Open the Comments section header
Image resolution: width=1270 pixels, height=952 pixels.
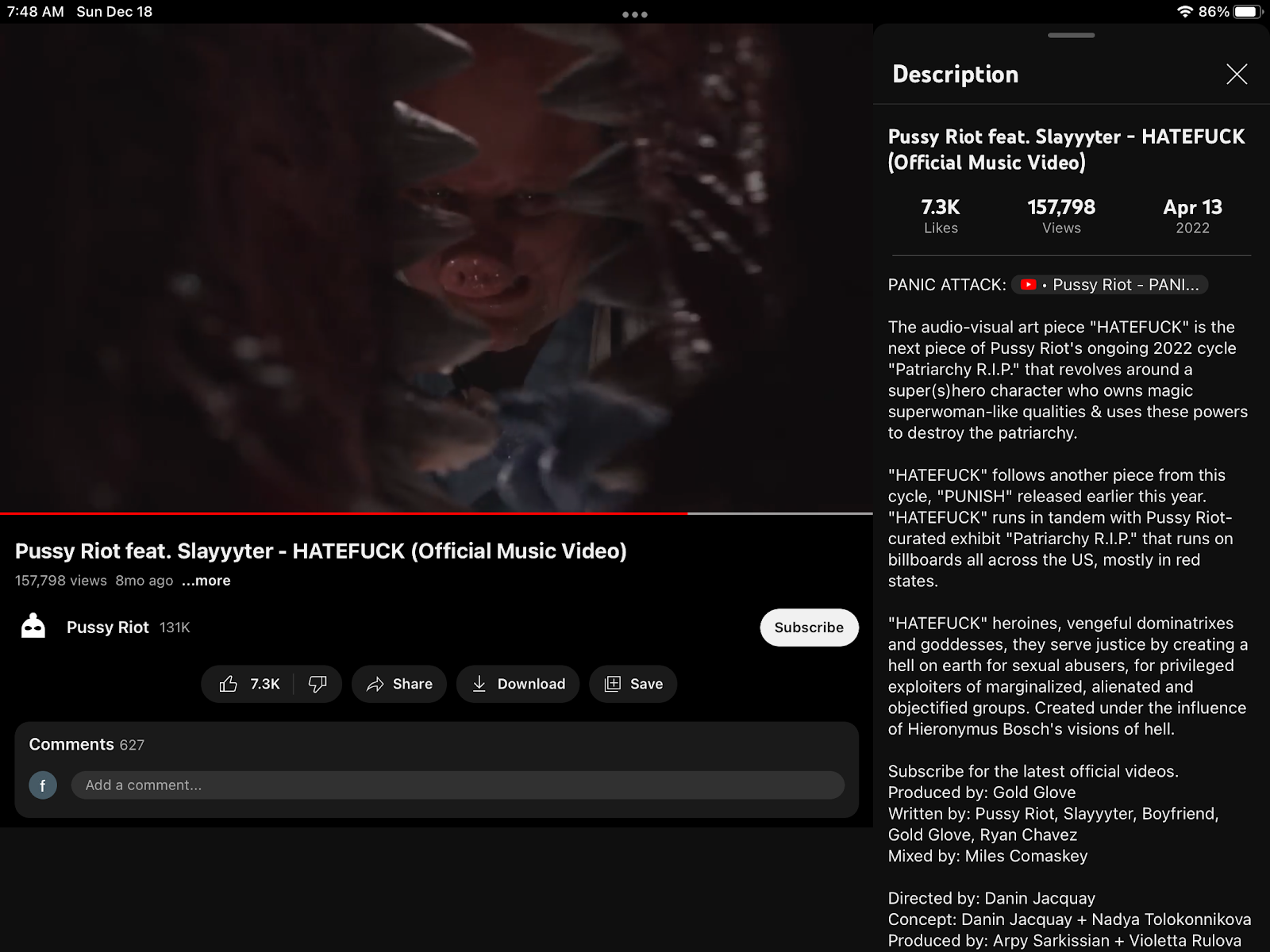pyautogui.click(x=87, y=745)
